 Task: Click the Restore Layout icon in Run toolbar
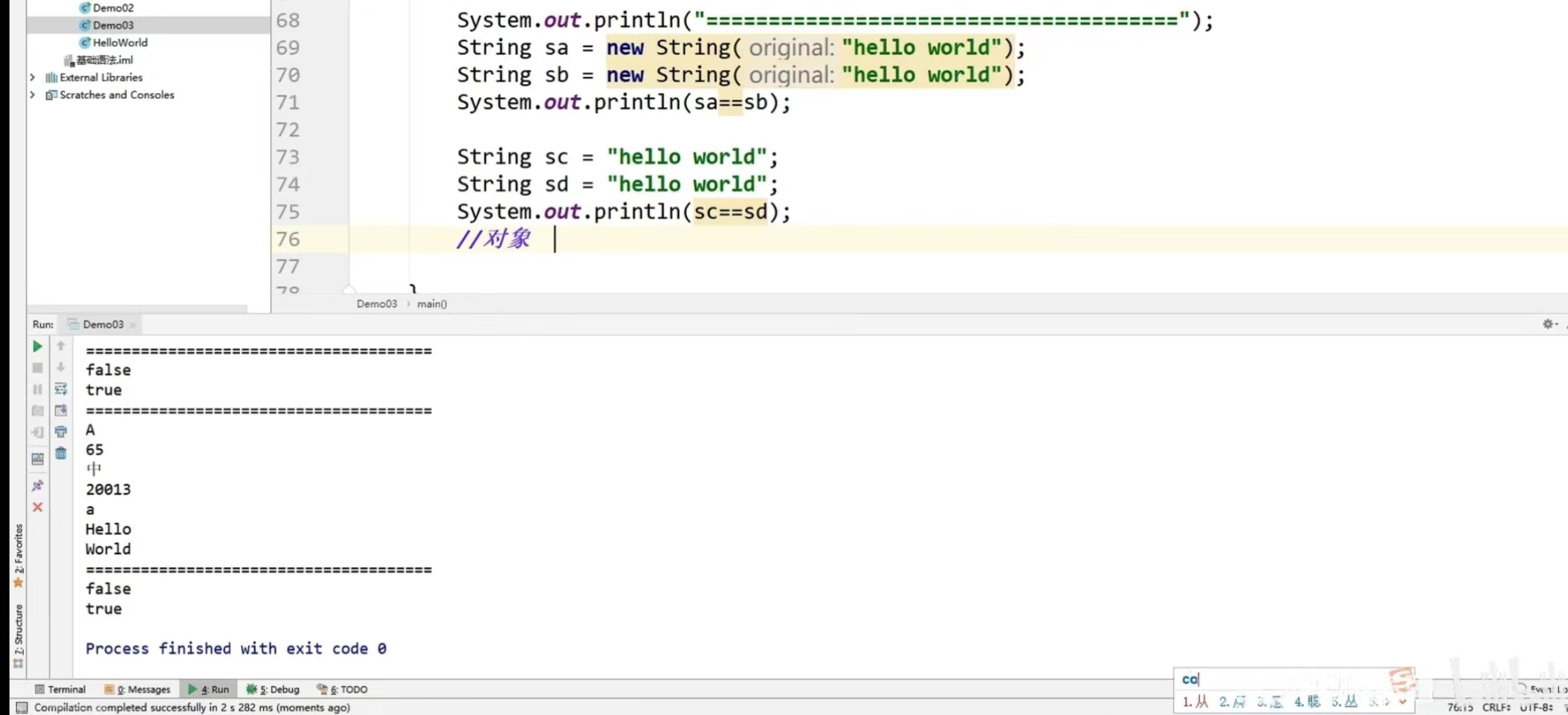[37, 459]
